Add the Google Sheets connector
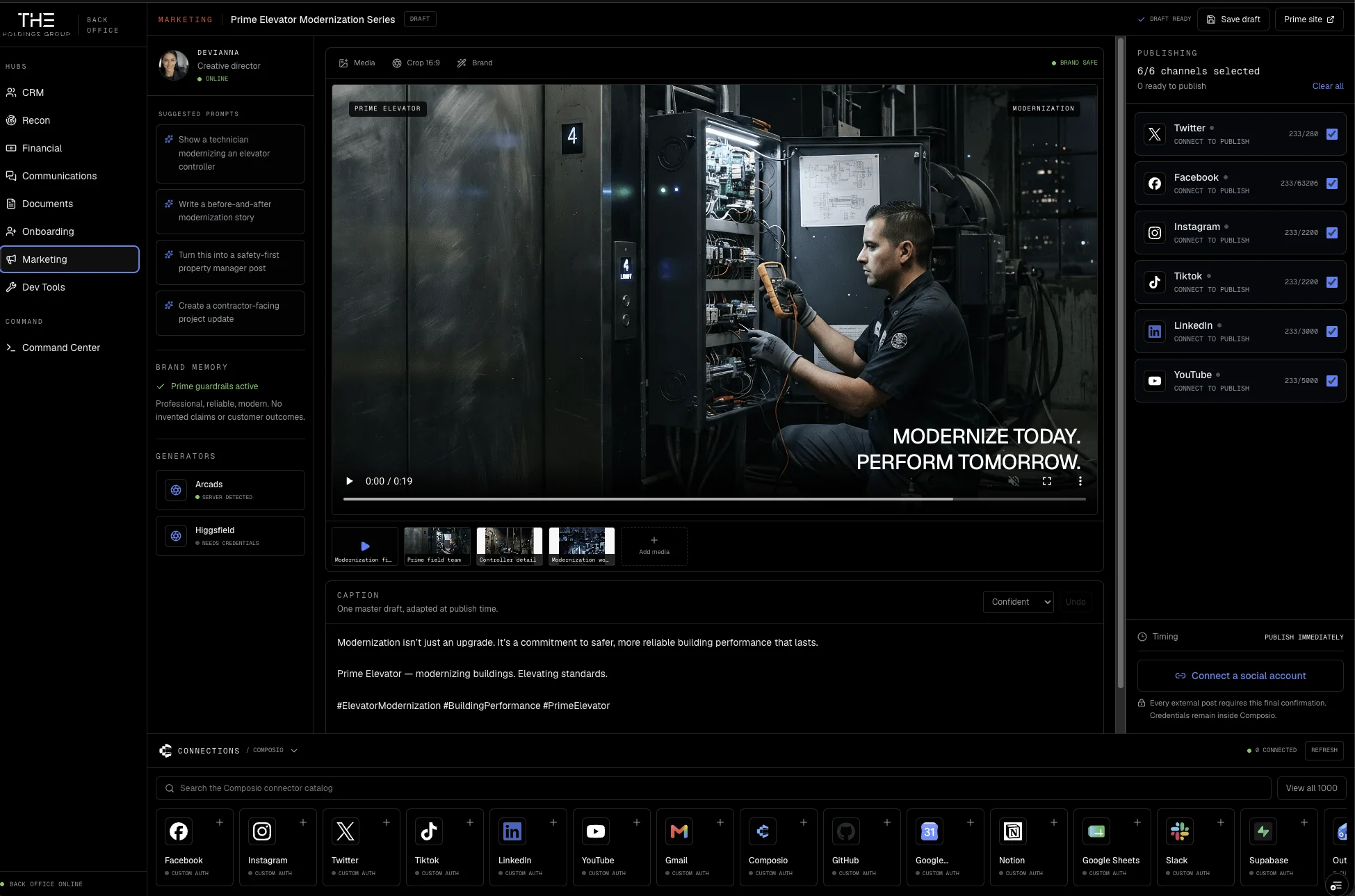Screen dimensions: 1355x896 [x=1137, y=822]
